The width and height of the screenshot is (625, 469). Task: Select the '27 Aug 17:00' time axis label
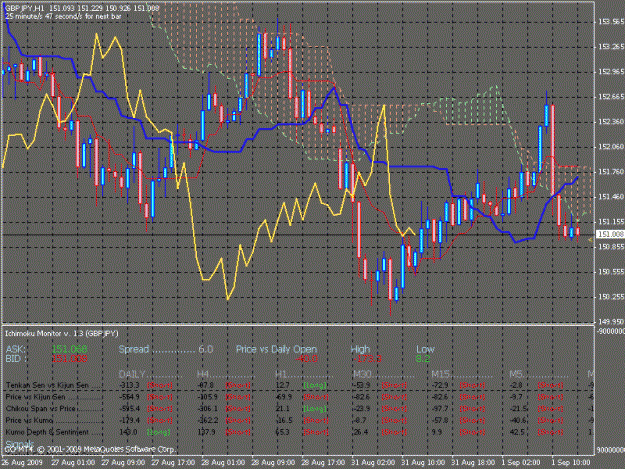click(x=173, y=463)
